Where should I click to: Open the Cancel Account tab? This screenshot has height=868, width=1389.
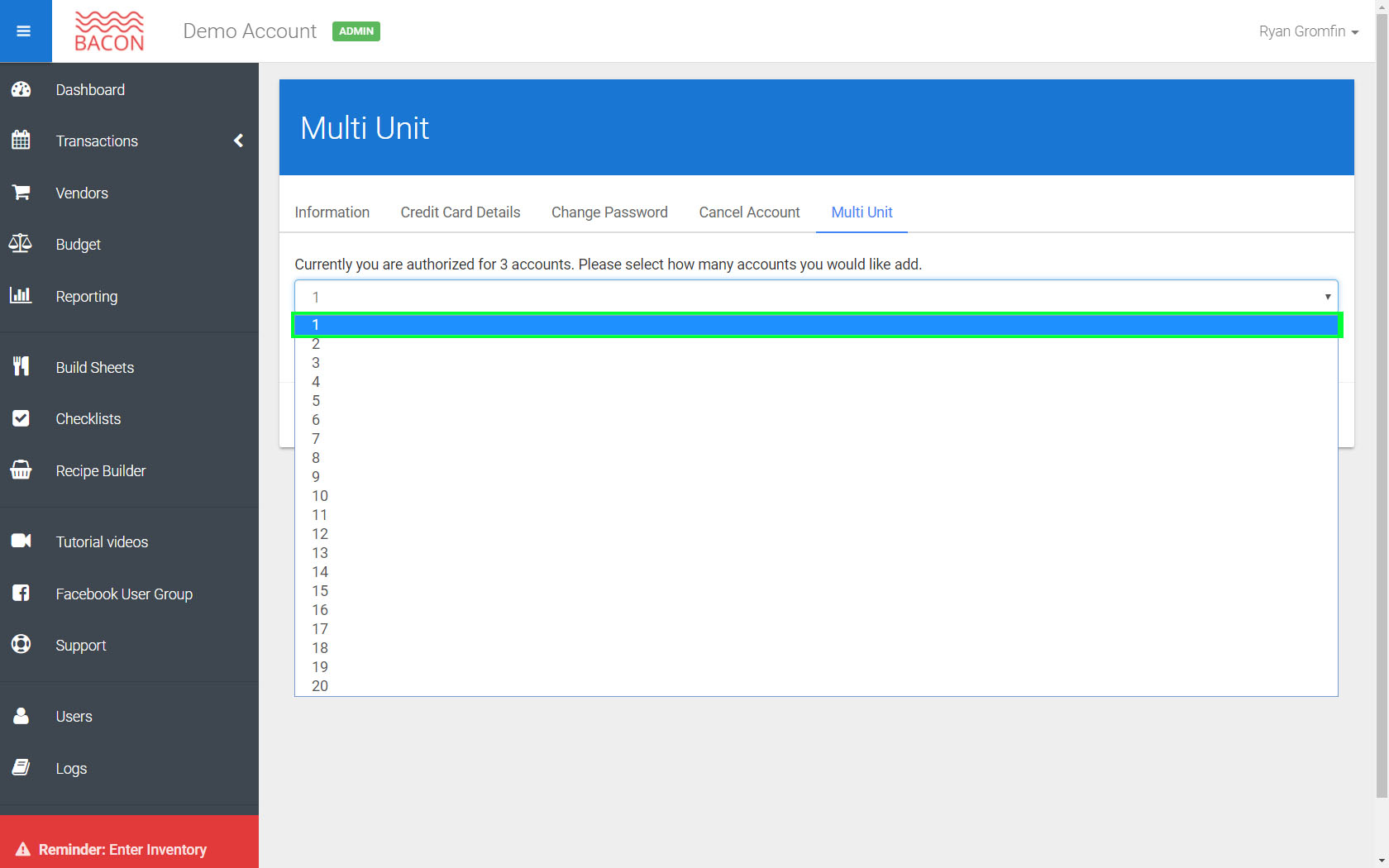pyautogui.click(x=749, y=212)
